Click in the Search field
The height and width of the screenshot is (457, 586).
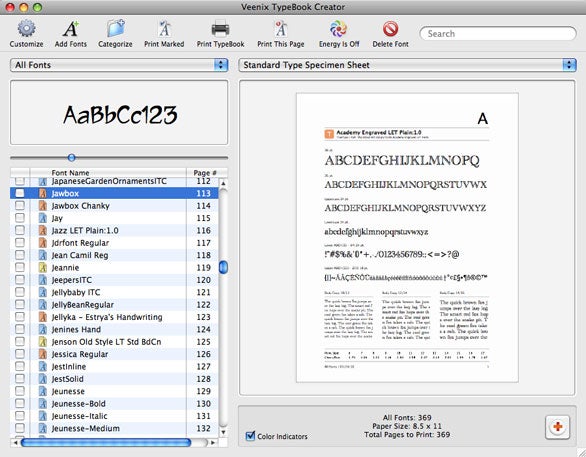click(498, 33)
